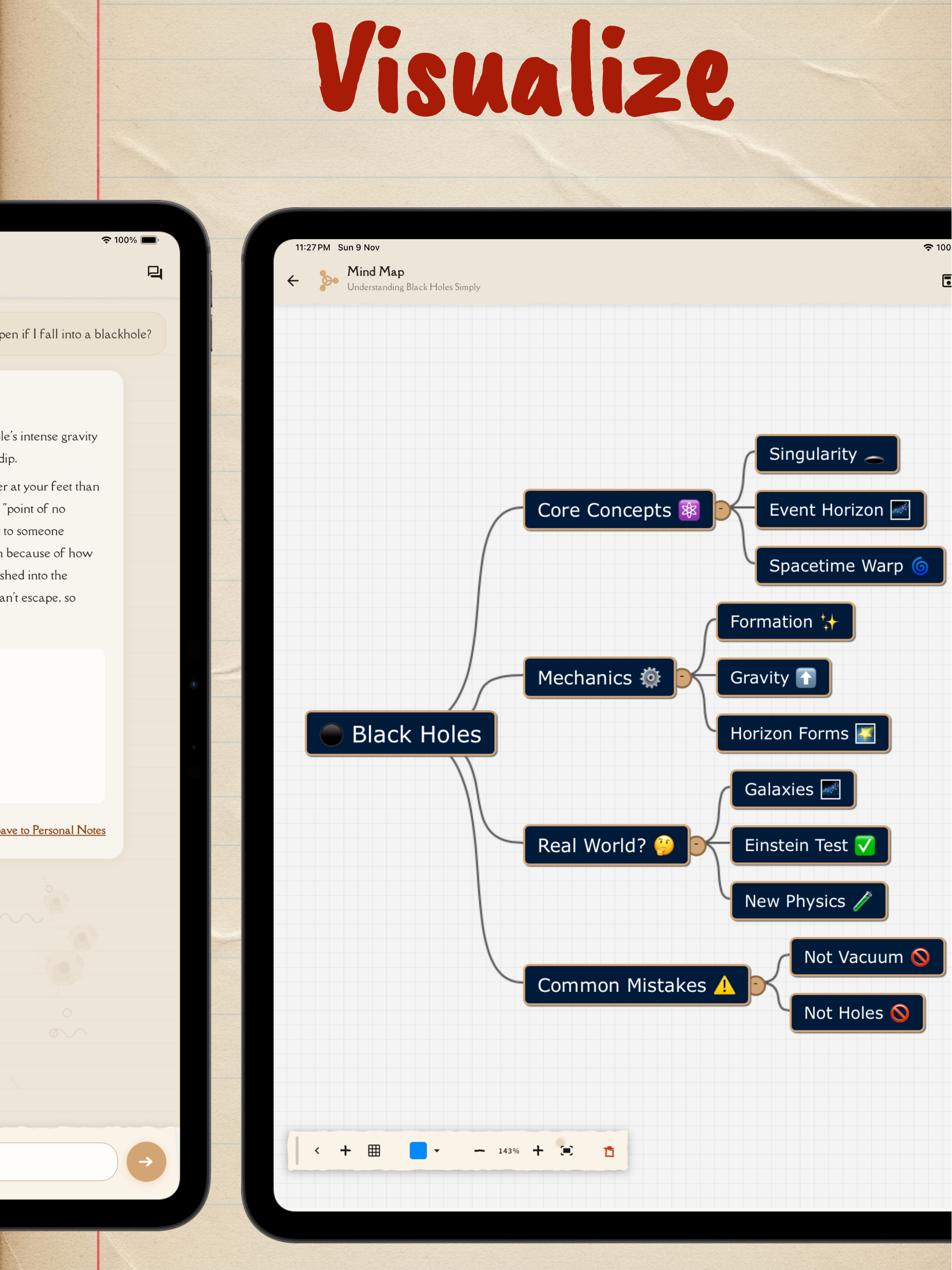The width and height of the screenshot is (952, 1270).
Task: Select the Gravity node
Action: tap(773, 677)
